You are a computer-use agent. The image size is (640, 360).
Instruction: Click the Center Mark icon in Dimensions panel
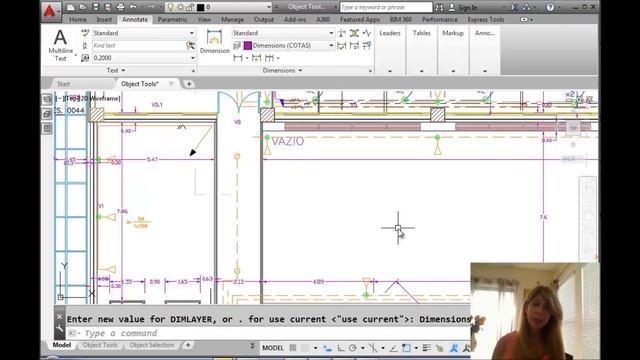[342, 33]
